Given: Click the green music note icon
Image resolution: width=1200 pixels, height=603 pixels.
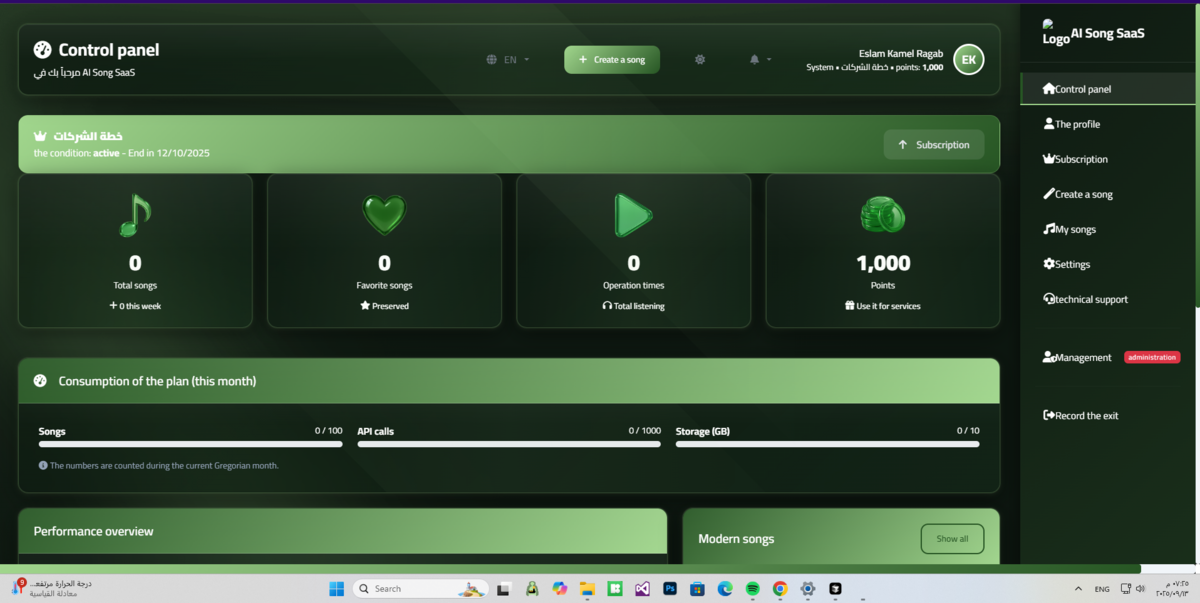Looking at the screenshot, I should 135,215.
